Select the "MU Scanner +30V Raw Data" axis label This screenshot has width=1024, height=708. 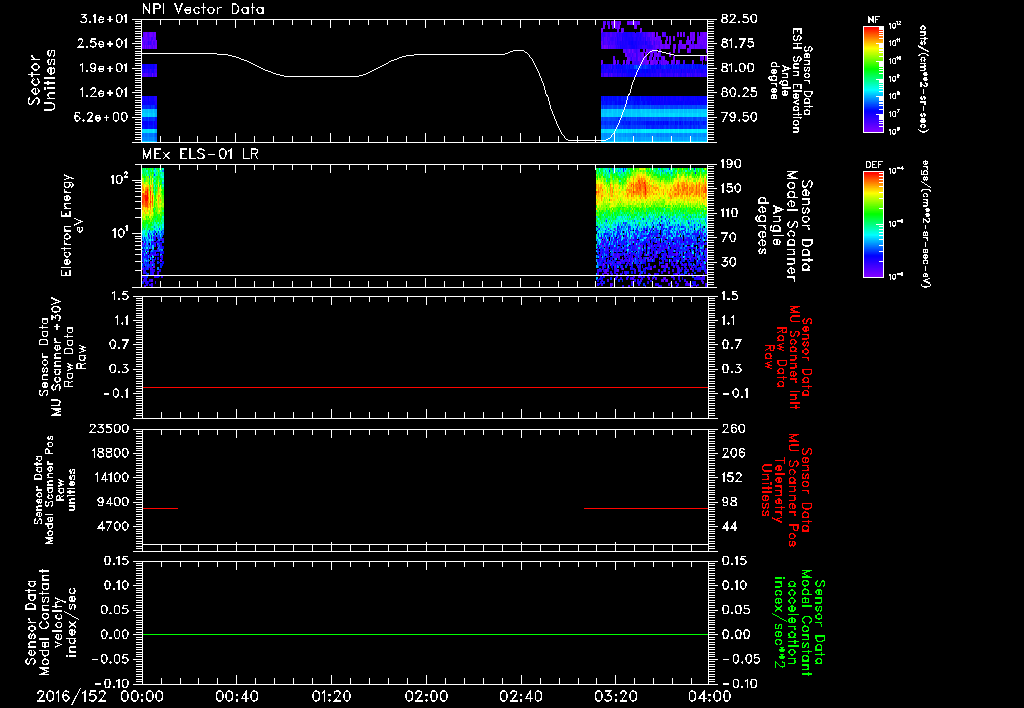(62, 357)
